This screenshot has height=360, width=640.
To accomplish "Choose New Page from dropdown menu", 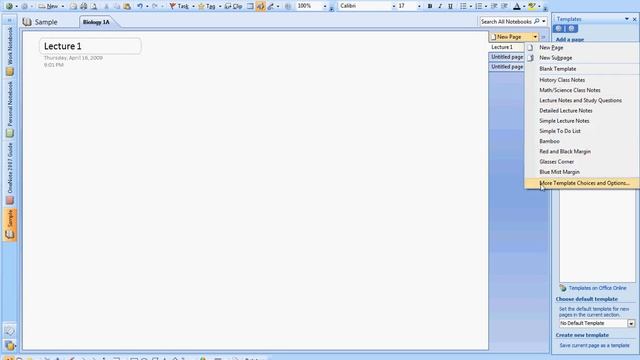I will (582, 48).
